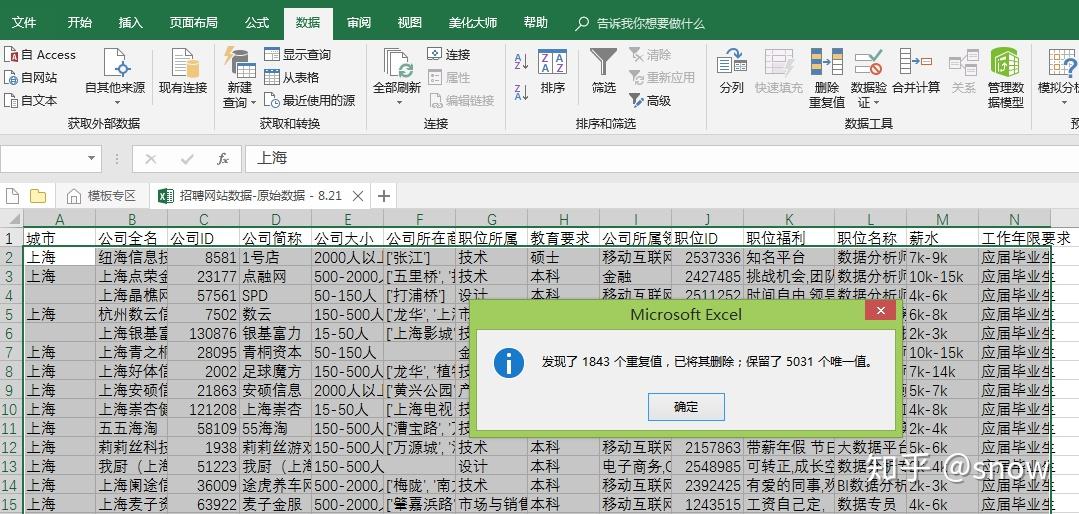Click the cell 数据专员
The image size is (1079, 514).
[x=870, y=504]
